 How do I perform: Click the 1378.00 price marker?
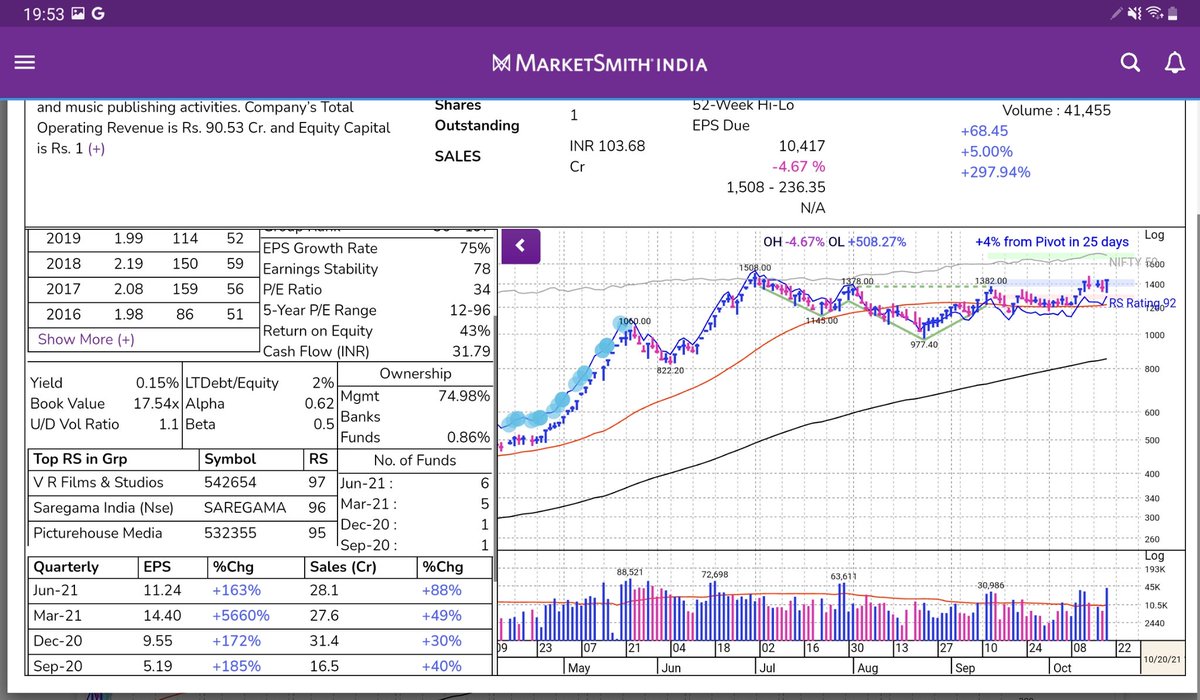(x=858, y=281)
